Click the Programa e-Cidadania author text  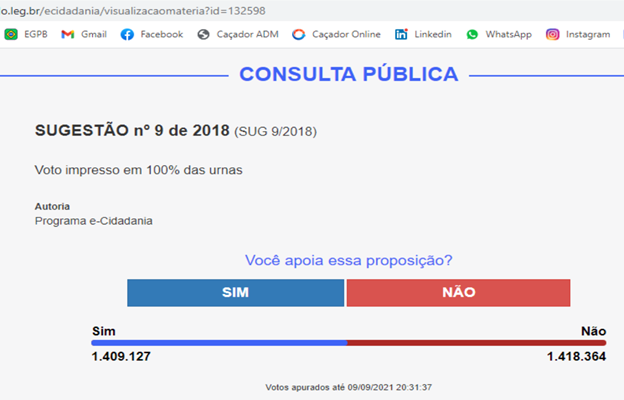(x=94, y=221)
